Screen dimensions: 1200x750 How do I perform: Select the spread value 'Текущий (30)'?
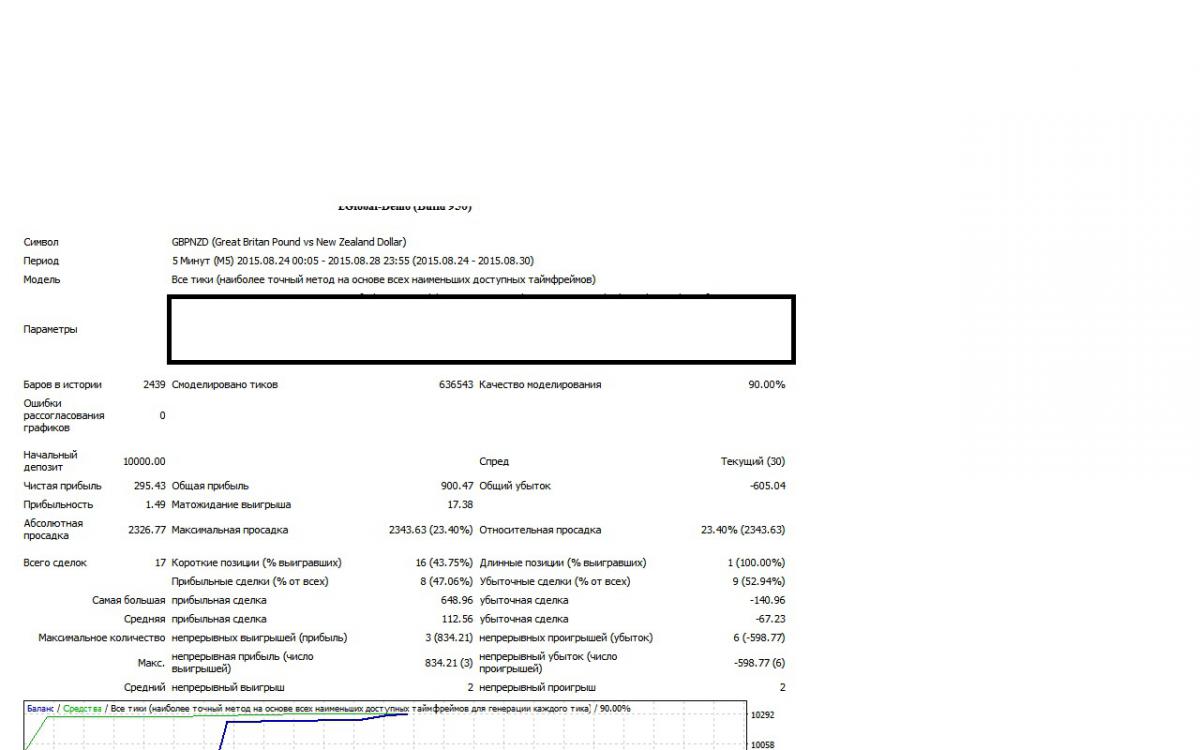click(753, 462)
